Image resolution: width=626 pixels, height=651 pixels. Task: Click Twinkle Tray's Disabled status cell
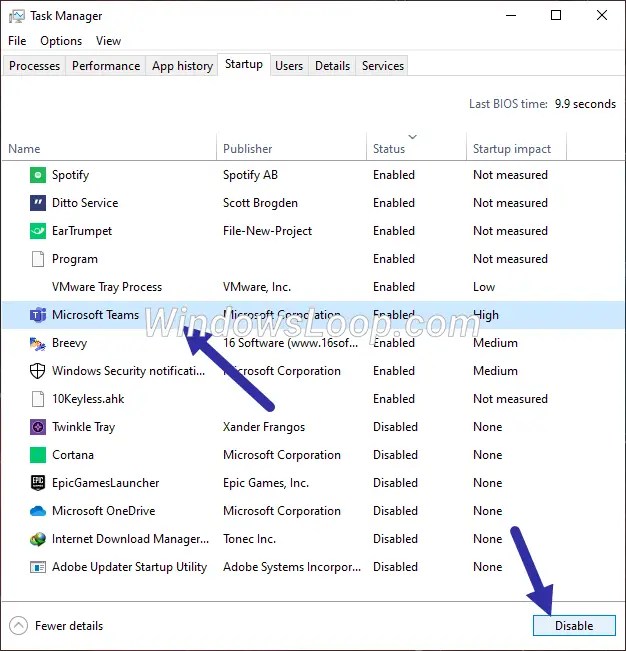(395, 427)
